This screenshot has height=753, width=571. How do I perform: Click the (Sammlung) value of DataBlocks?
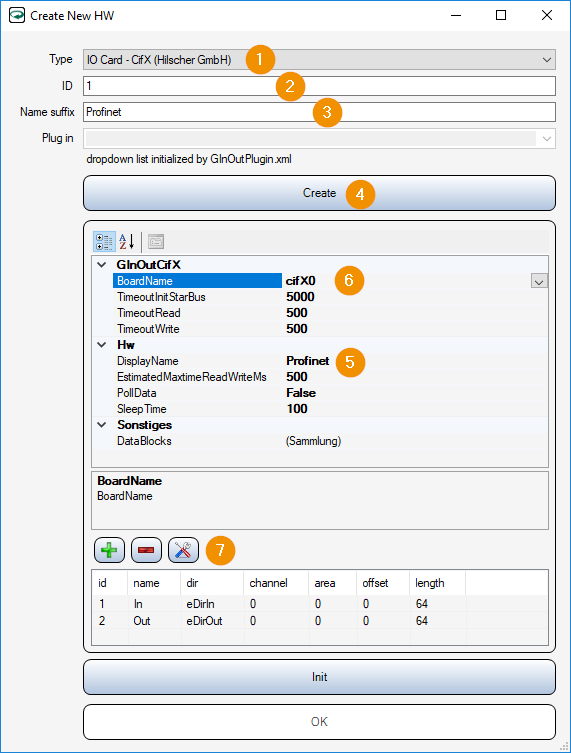point(313,441)
